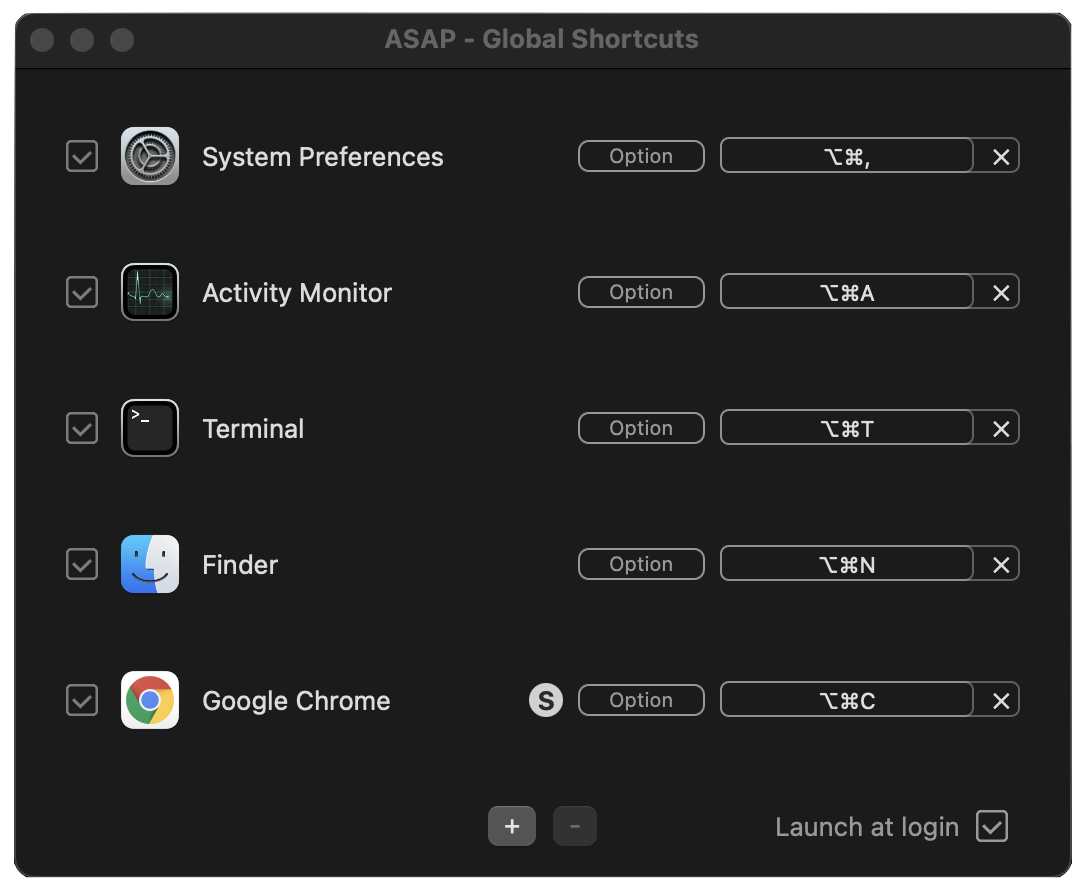Open Option button for Activity Monitor
This screenshot has height=890, width=1082.
641,292
